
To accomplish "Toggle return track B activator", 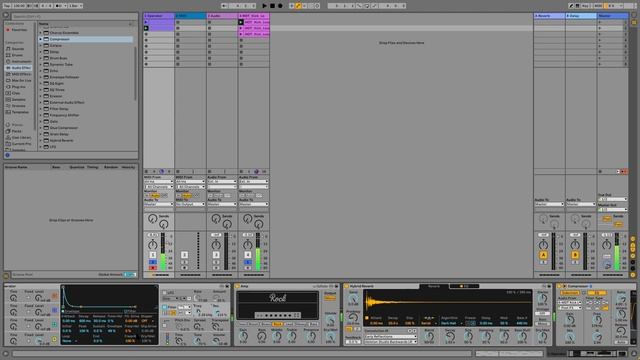I will (x=575, y=255).
